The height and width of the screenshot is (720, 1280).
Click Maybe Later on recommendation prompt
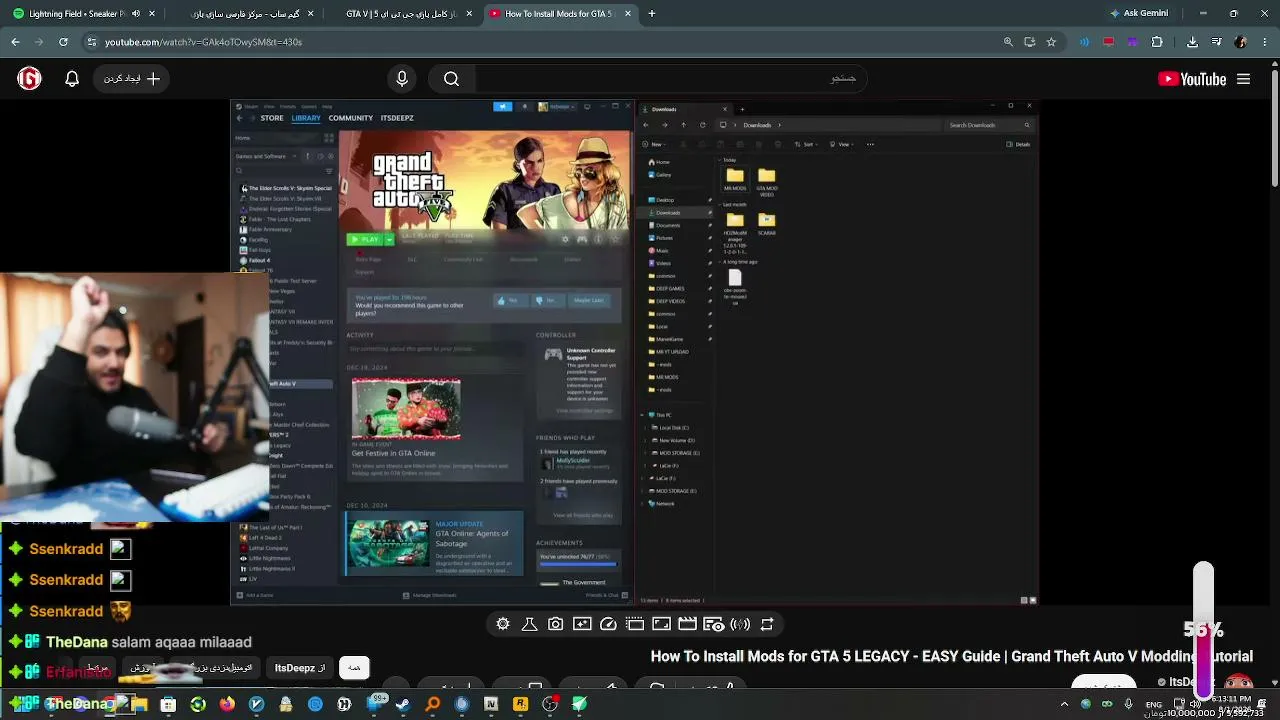[588, 300]
